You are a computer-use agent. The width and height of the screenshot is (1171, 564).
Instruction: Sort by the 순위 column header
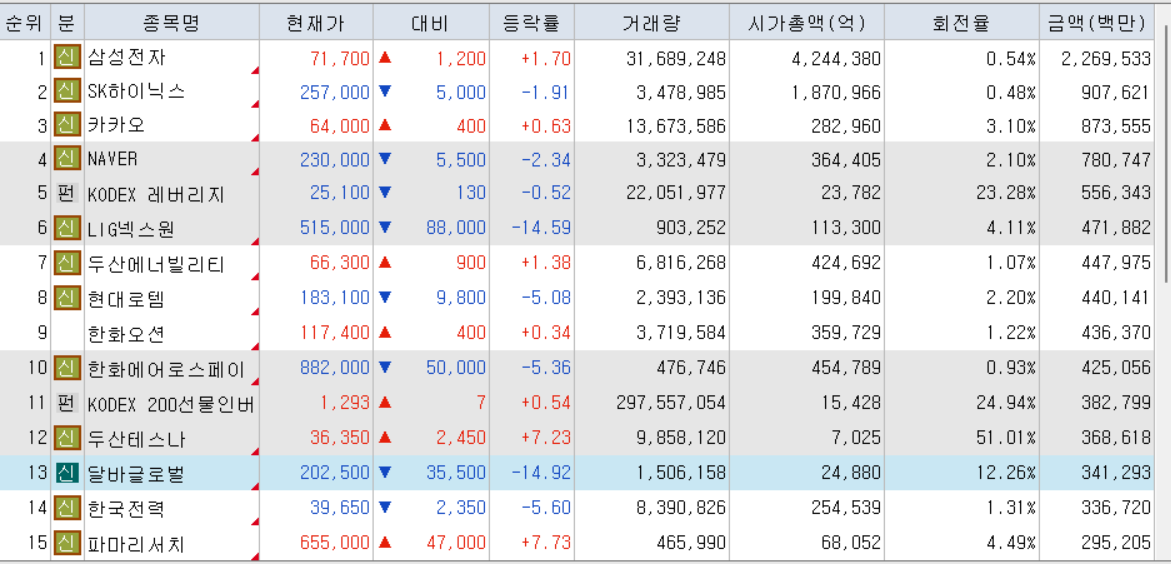click(25, 22)
